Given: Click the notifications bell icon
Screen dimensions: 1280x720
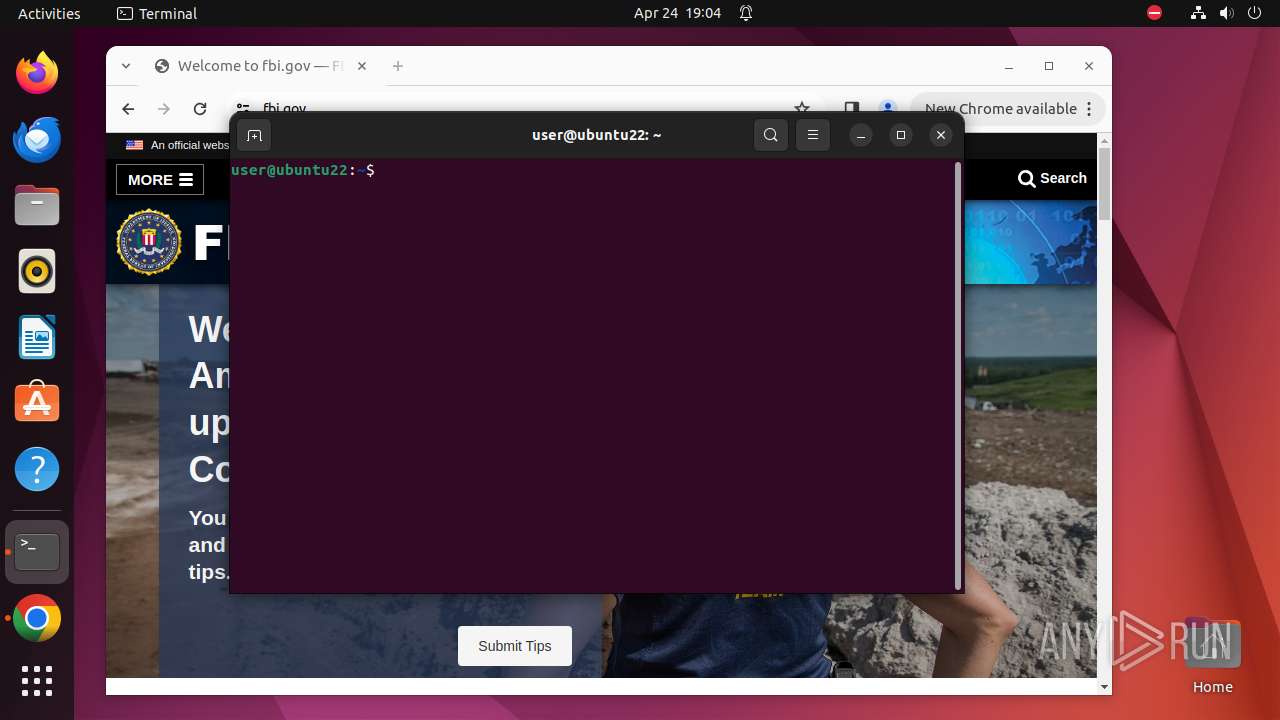Looking at the screenshot, I should [x=746, y=14].
